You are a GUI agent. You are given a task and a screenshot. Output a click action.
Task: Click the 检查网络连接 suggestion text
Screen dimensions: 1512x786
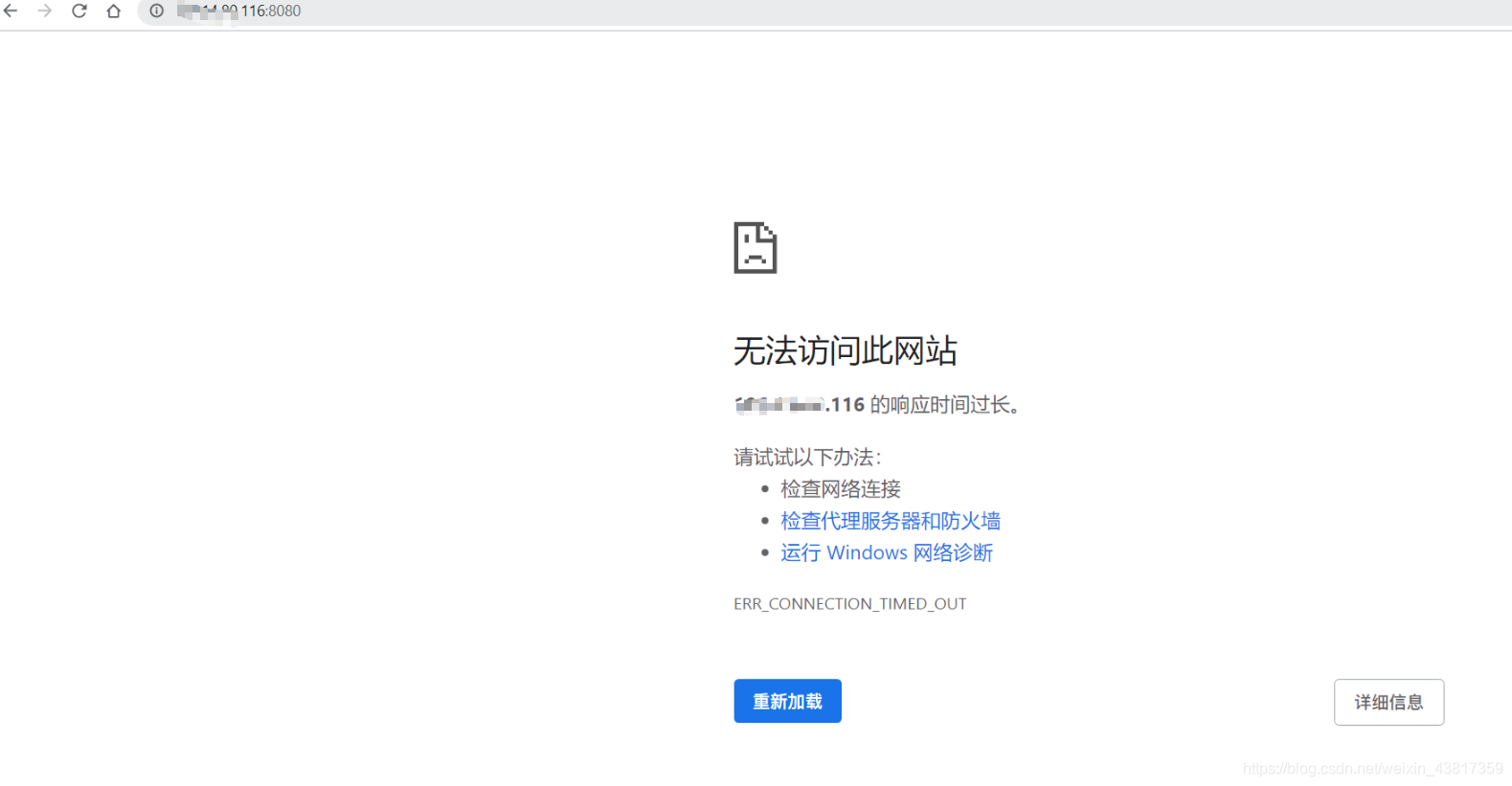point(841,489)
